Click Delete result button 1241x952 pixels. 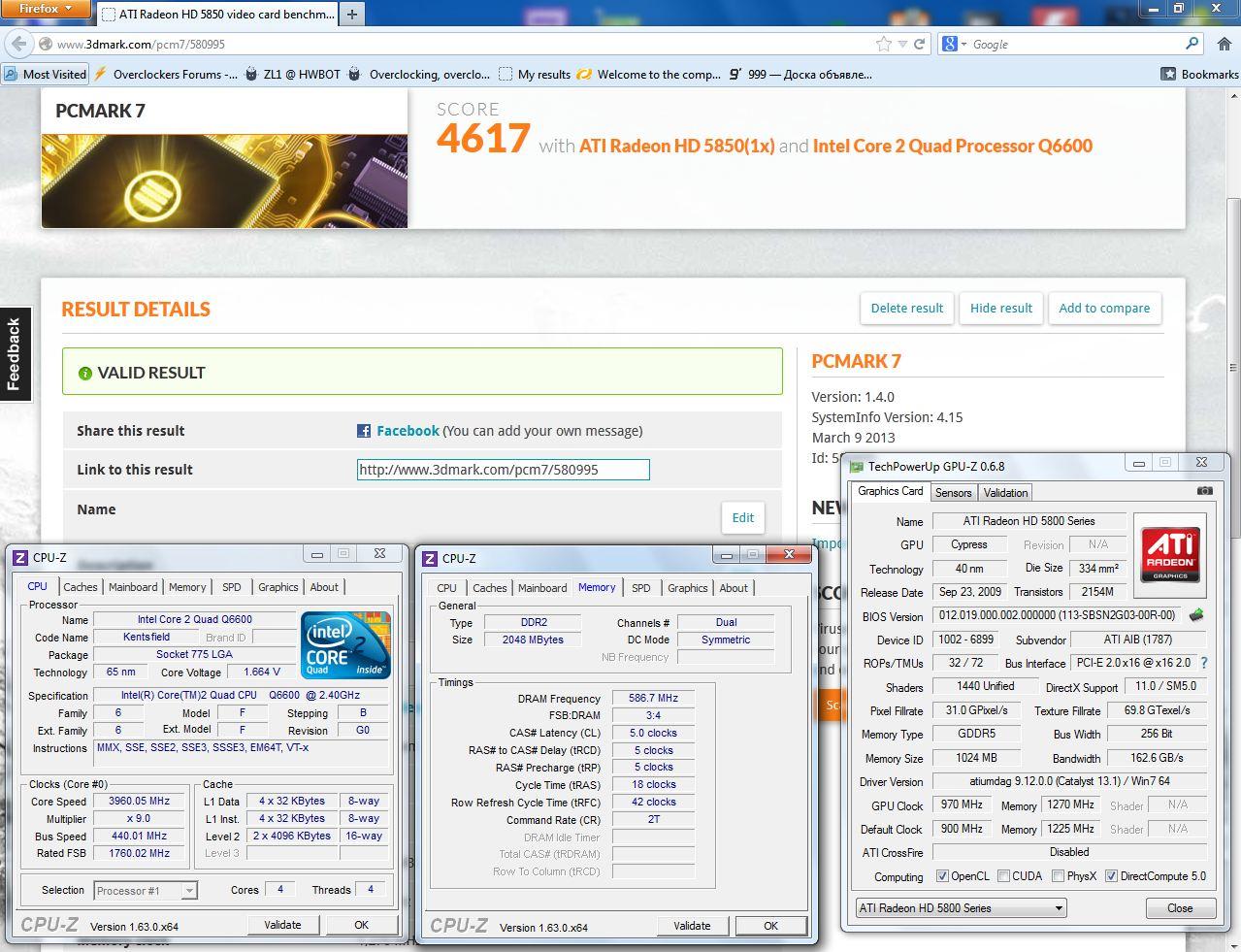point(907,308)
